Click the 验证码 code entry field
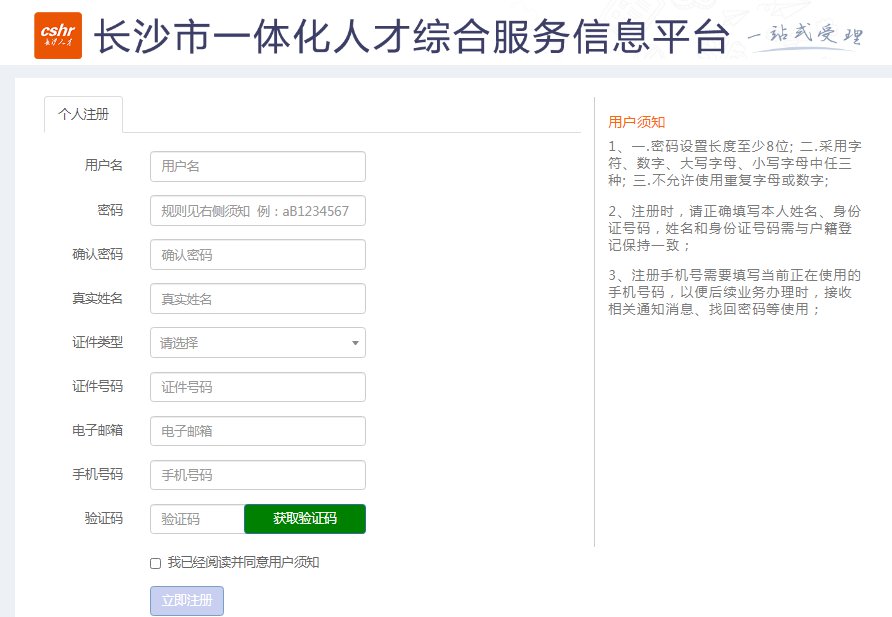The width and height of the screenshot is (892, 617). point(197,519)
